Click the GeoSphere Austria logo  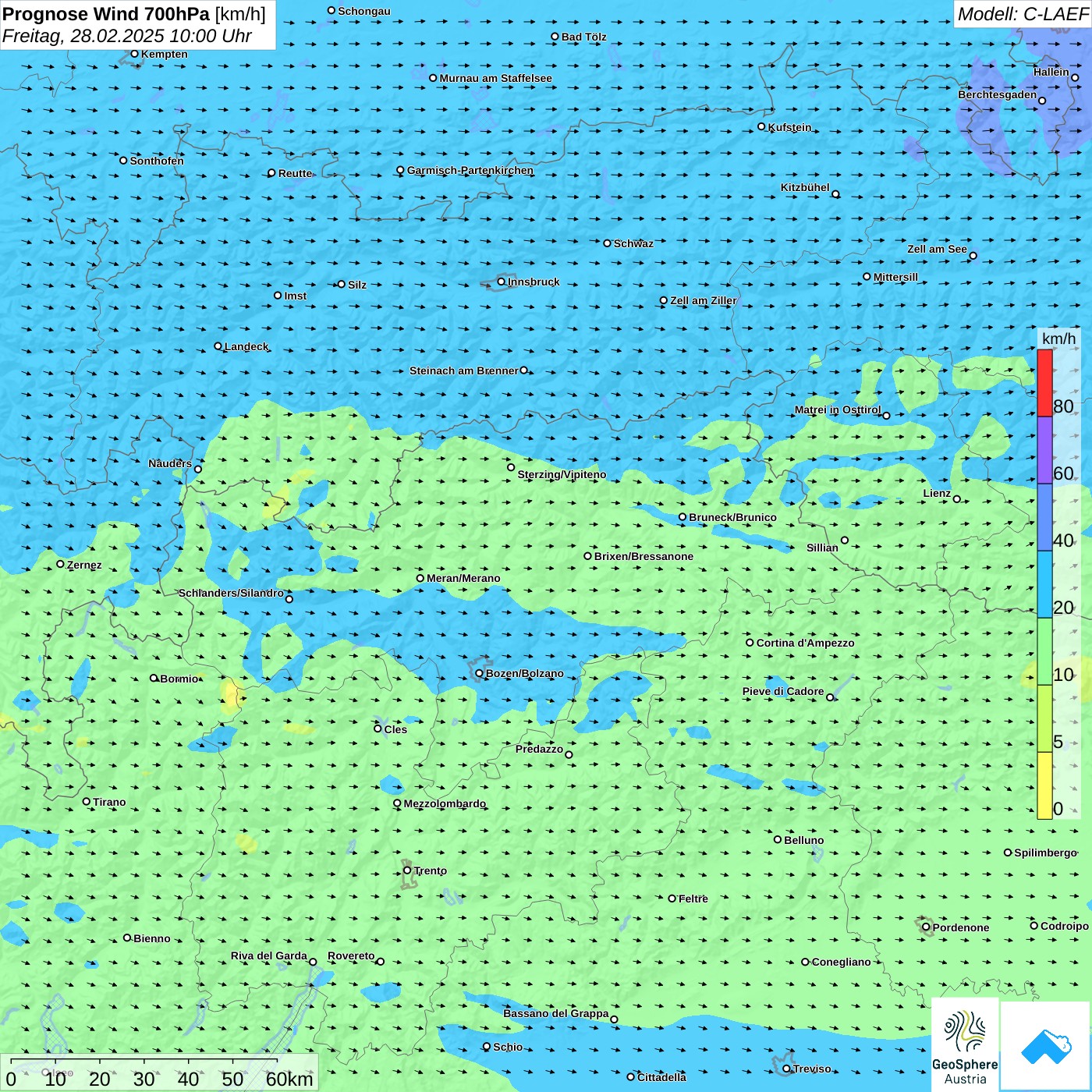tap(965, 1045)
